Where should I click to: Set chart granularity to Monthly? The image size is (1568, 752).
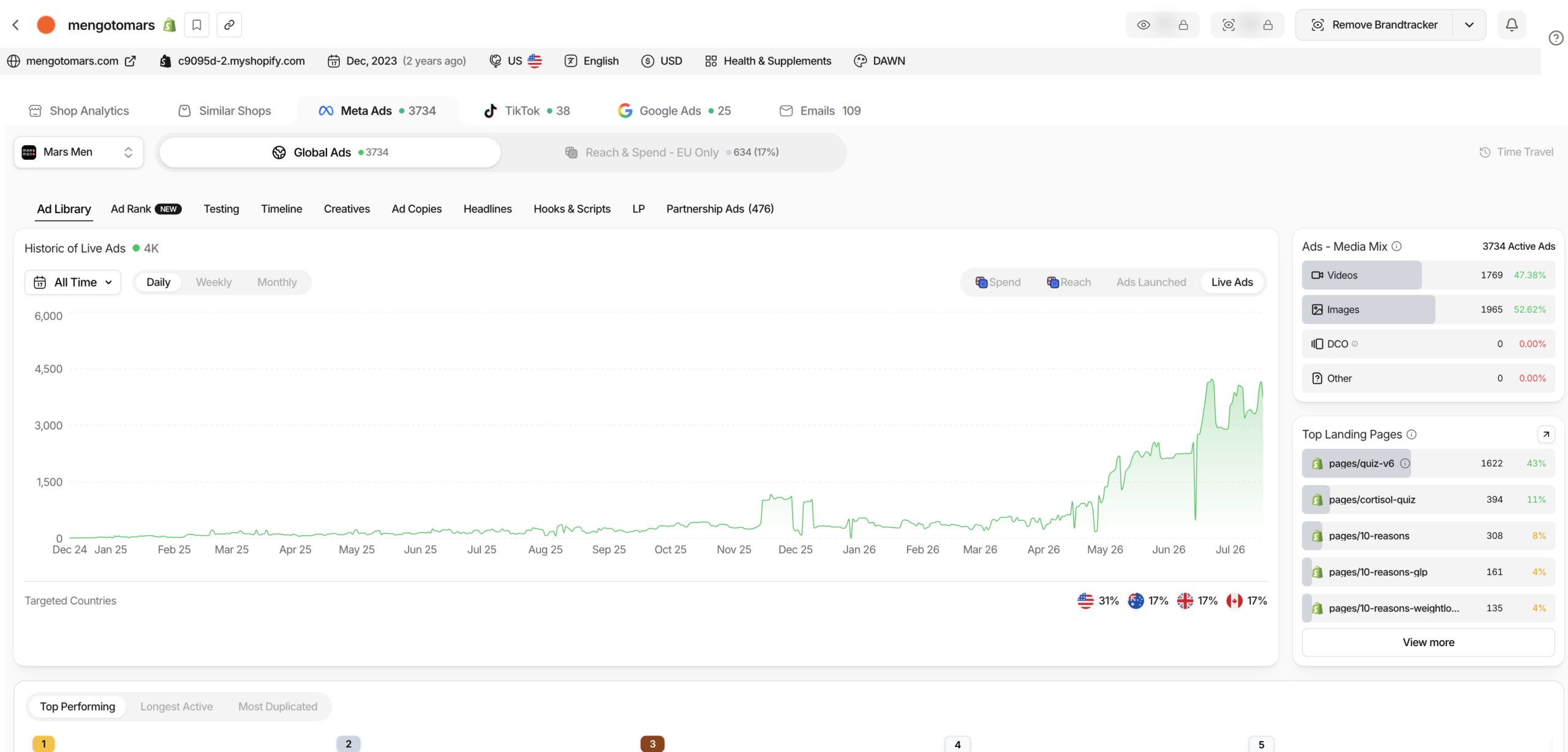click(x=277, y=282)
